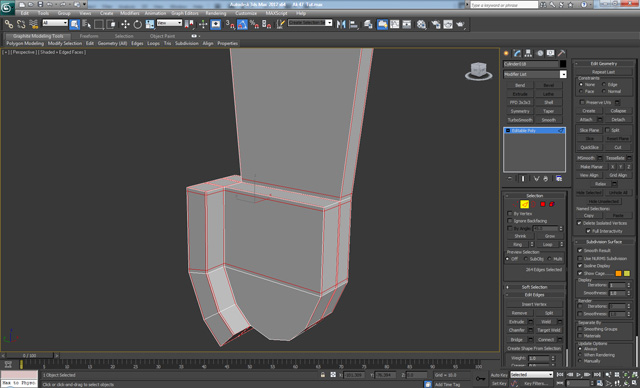
Task: Collapse the Subdivision Surface rollout
Action: point(604,242)
